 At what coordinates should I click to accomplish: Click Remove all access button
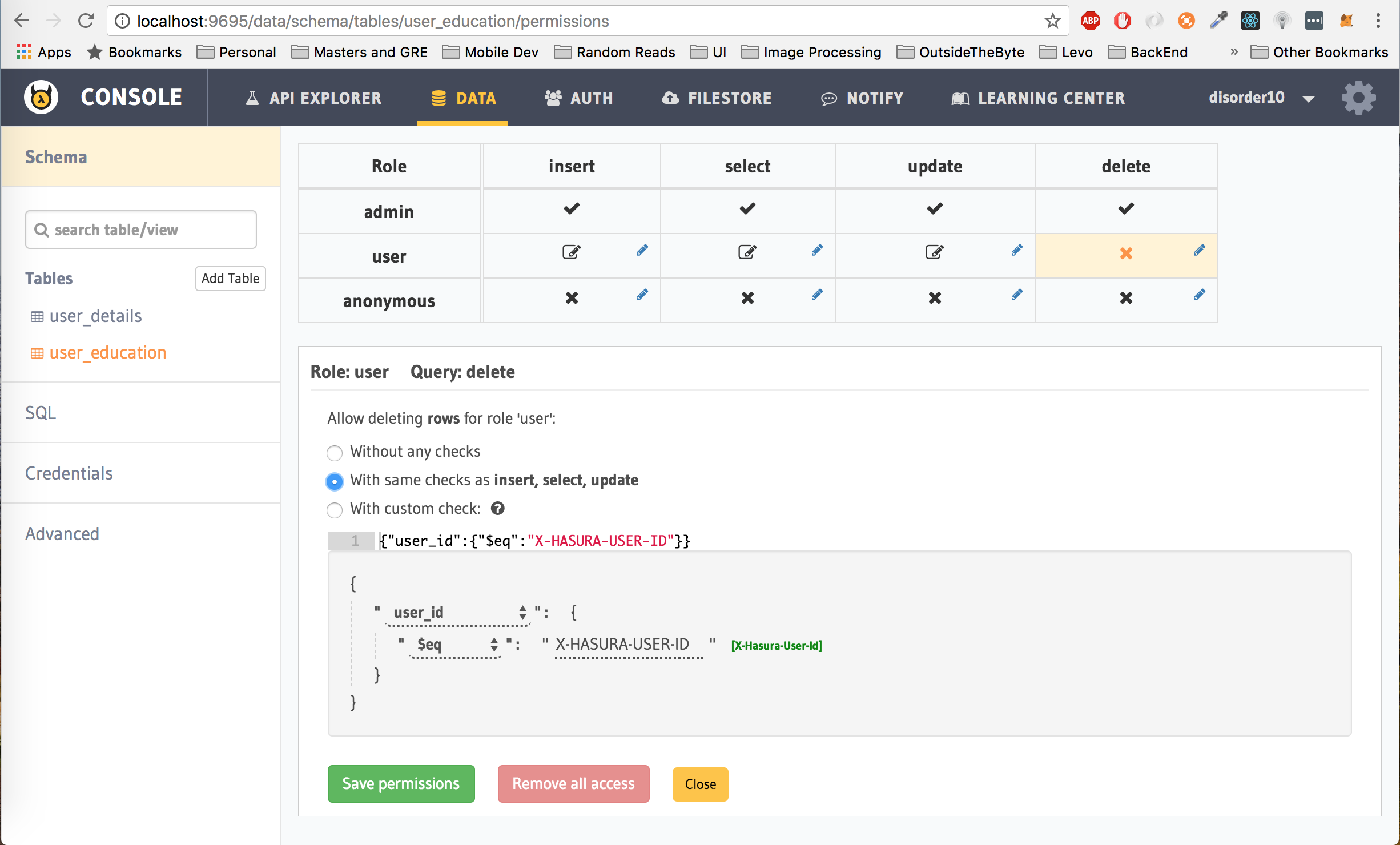coord(573,783)
